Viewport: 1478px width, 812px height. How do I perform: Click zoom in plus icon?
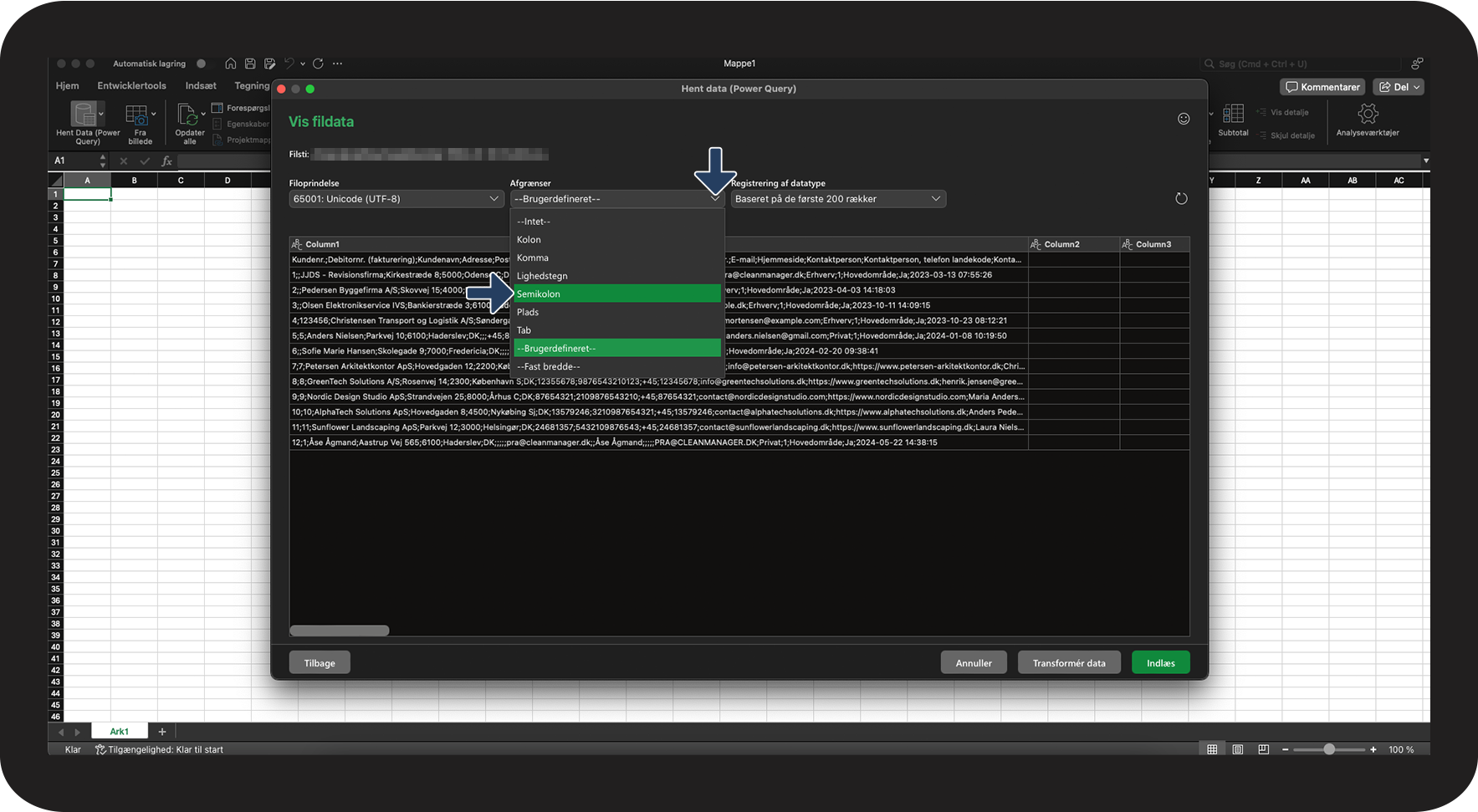pyautogui.click(x=1373, y=749)
